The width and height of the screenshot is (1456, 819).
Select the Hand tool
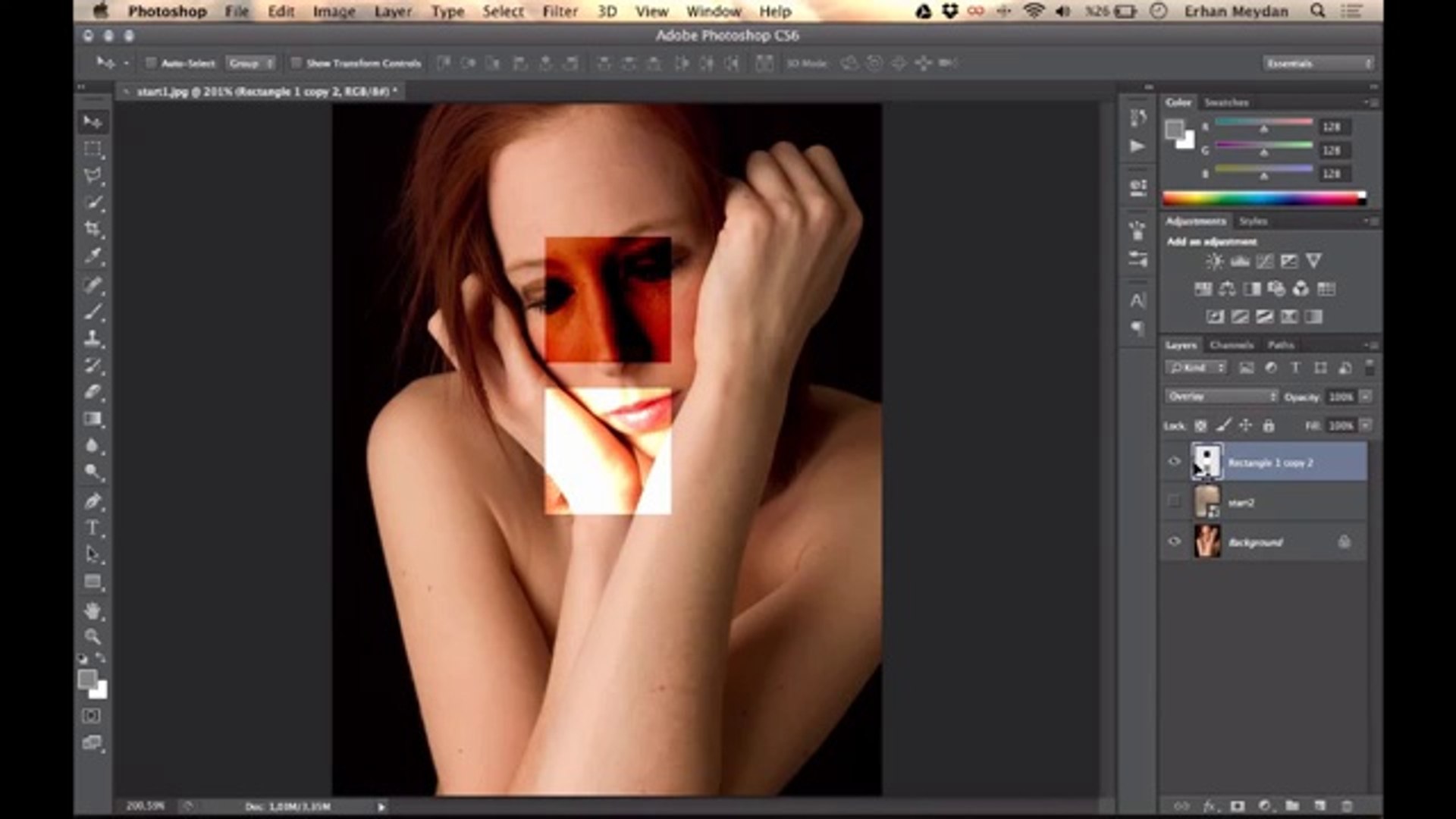tap(93, 610)
